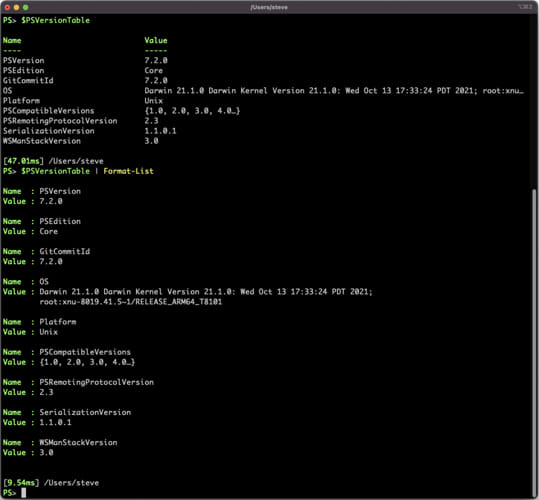Click 'Unix' value in the table output

pyautogui.click(x=154, y=101)
